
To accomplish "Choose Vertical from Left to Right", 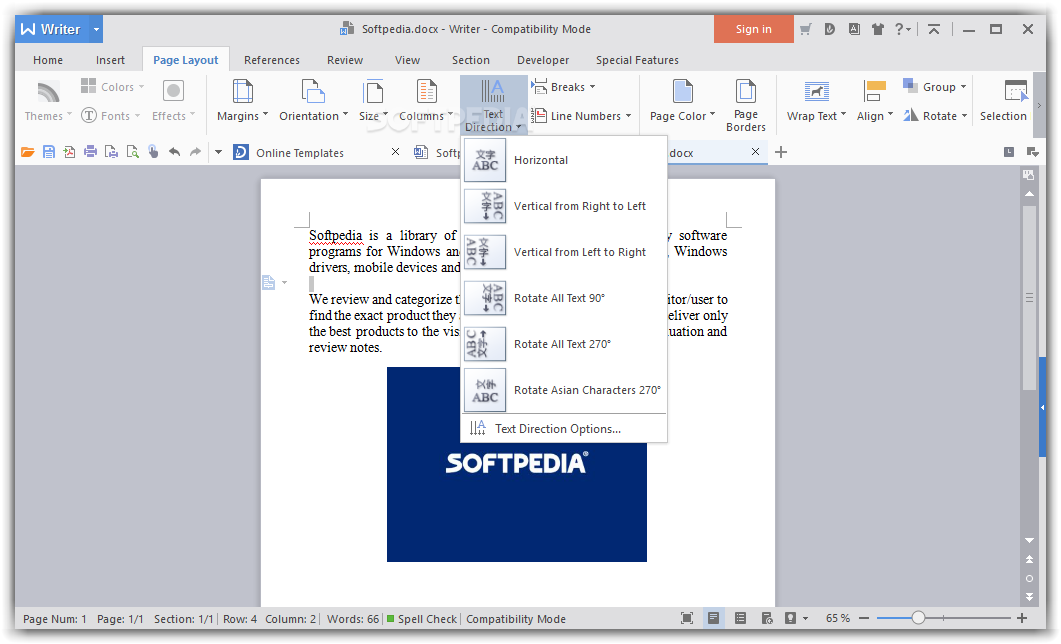I will coord(564,252).
